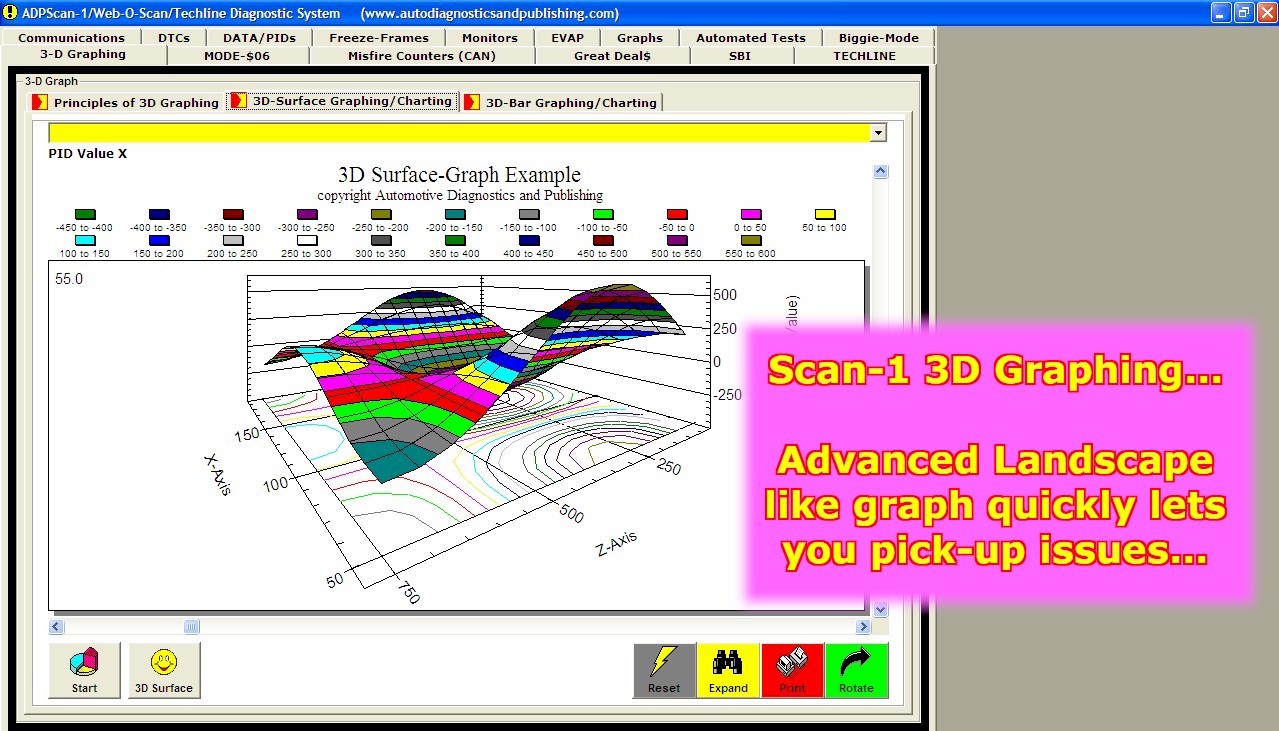This screenshot has height=731, width=1279.
Task: Select the 3-D Graphing tab
Action: (83, 55)
